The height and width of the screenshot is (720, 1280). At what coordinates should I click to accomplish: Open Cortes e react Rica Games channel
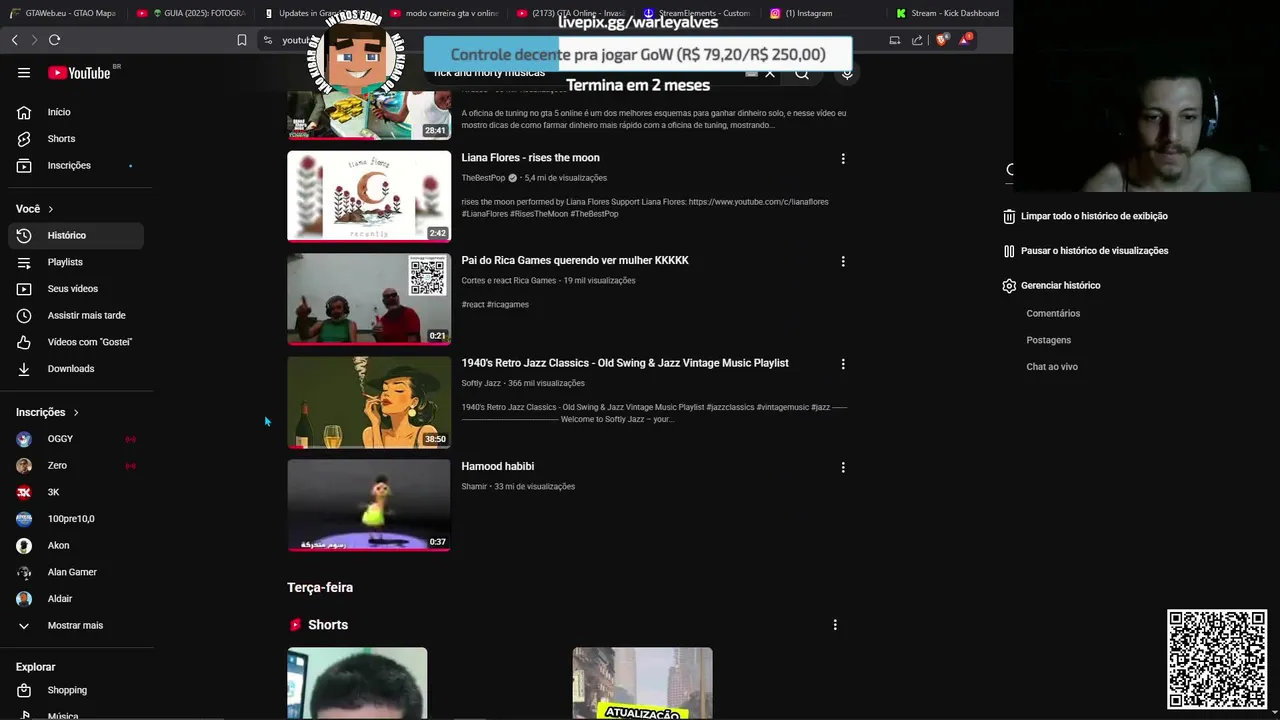tap(508, 281)
